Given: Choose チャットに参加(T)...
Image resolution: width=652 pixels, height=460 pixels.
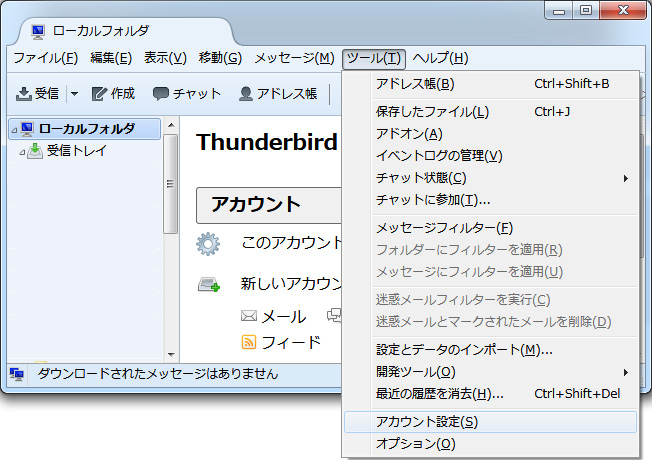Looking at the screenshot, I should (491, 200).
